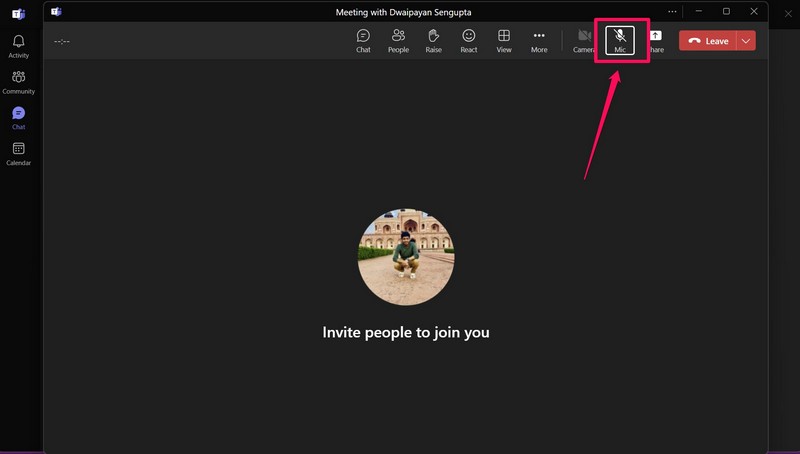Open the More actions menu
Image resolution: width=800 pixels, height=454 pixels.
pyautogui.click(x=539, y=41)
